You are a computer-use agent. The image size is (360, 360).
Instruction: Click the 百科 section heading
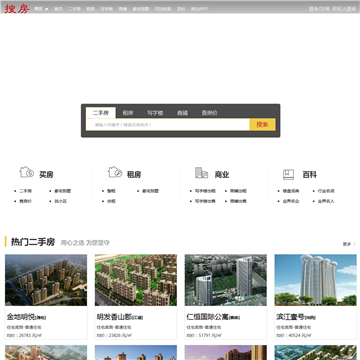(x=309, y=174)
